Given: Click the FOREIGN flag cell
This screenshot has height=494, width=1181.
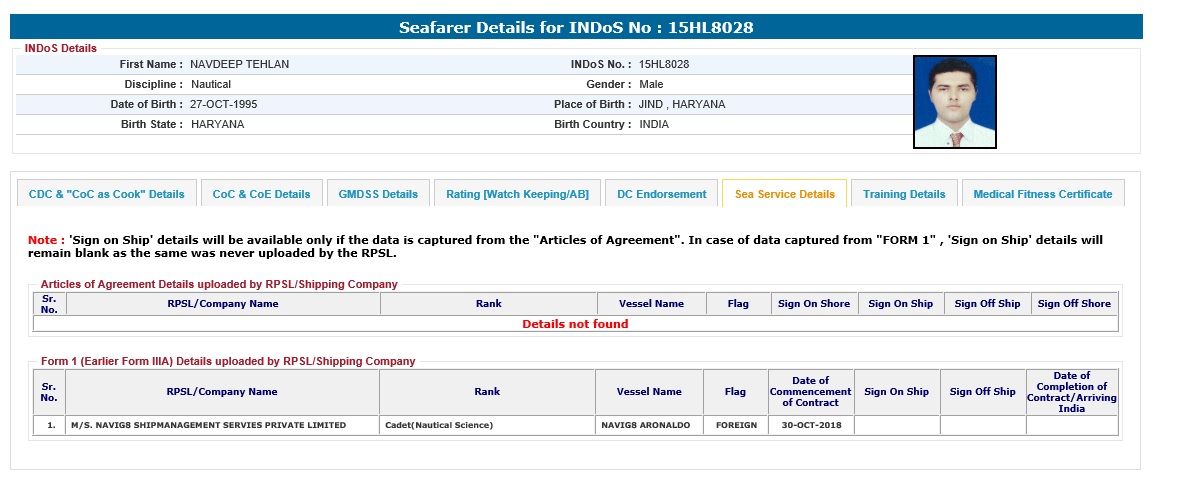Looking at the screenshot, I should point(735,425).
